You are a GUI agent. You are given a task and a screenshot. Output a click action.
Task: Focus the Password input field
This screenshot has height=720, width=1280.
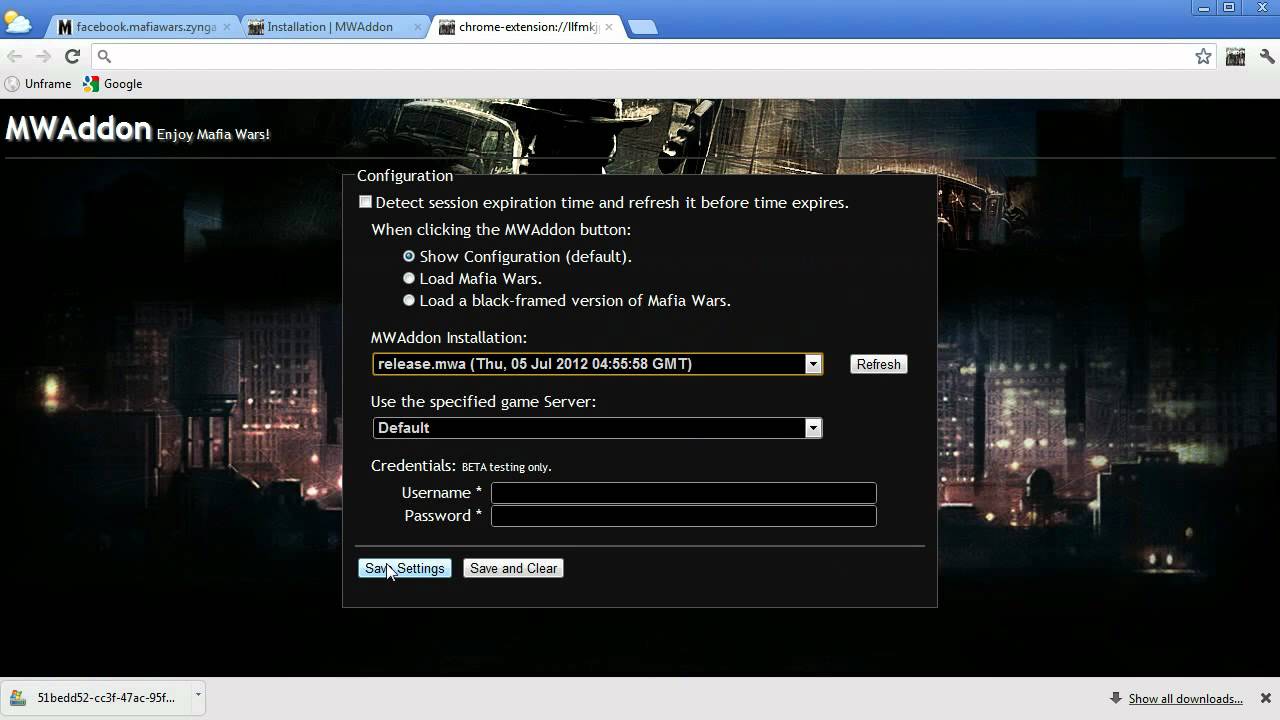point(684,516)
